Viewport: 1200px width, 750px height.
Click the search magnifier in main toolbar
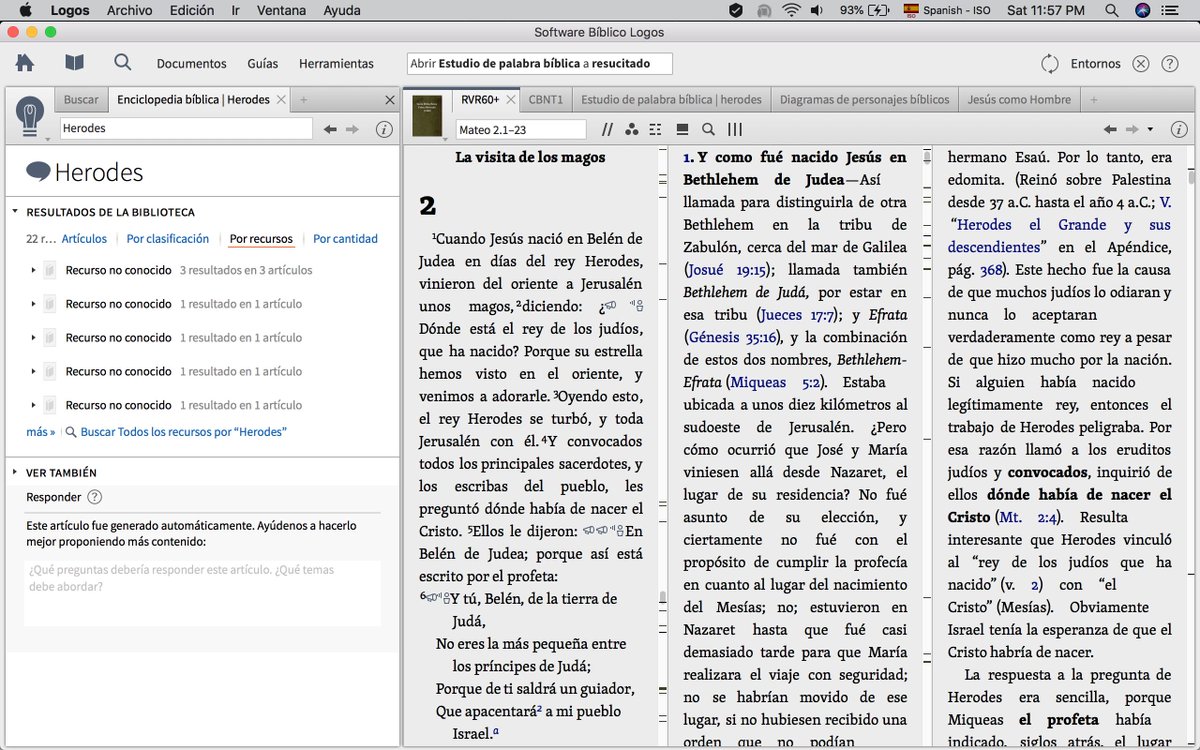pos(123,62)
